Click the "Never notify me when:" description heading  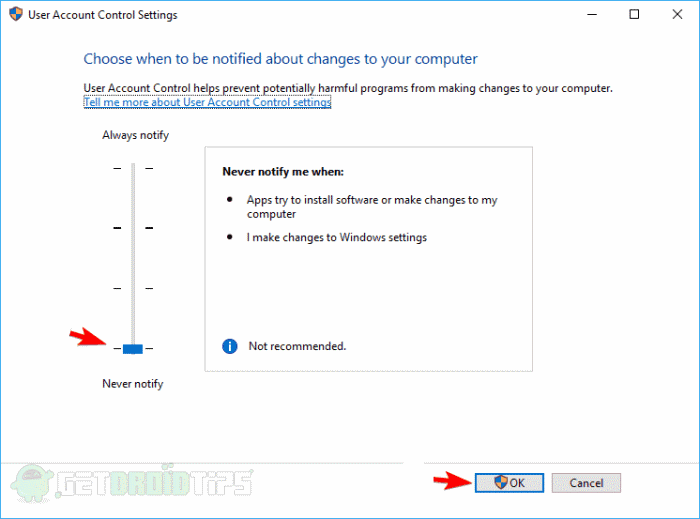pos(282,172)
